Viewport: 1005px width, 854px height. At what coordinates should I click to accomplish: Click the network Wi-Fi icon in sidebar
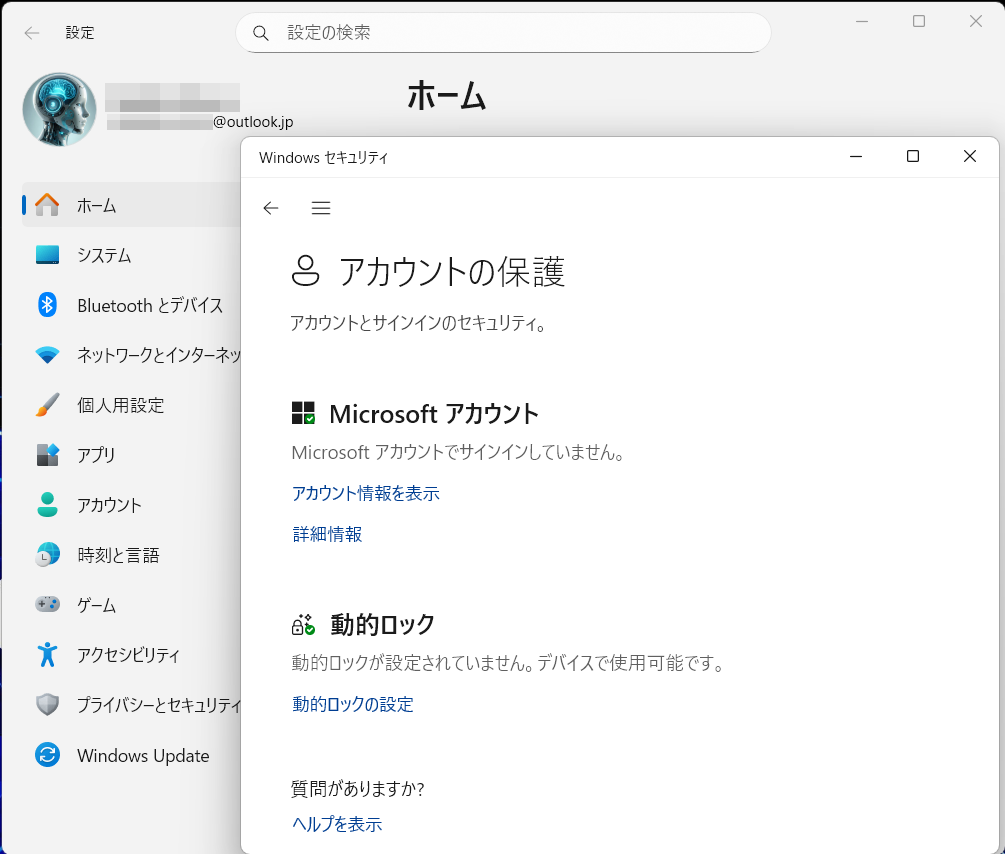47,355
